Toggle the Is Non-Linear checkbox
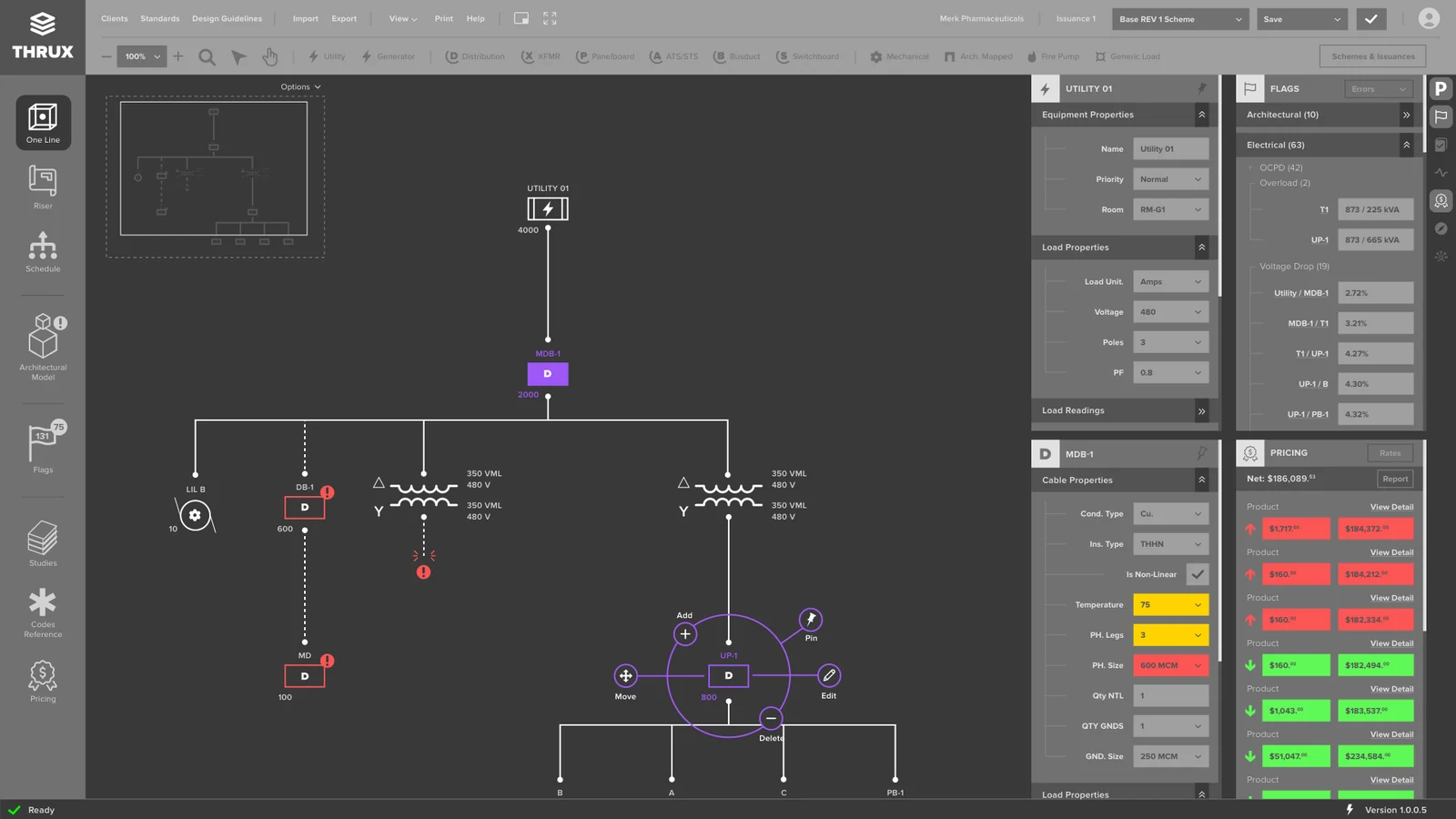The image size is (1456, 819). click(1198, 574)
